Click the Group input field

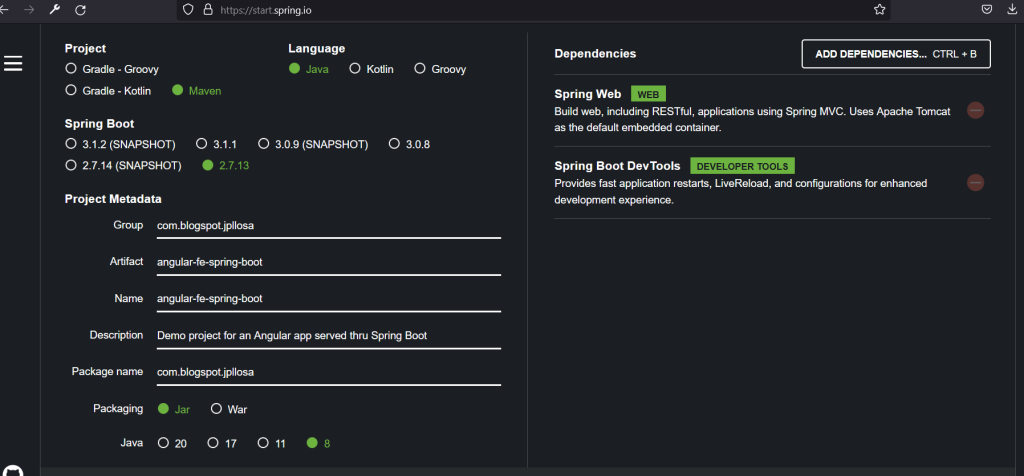(327, 226)
